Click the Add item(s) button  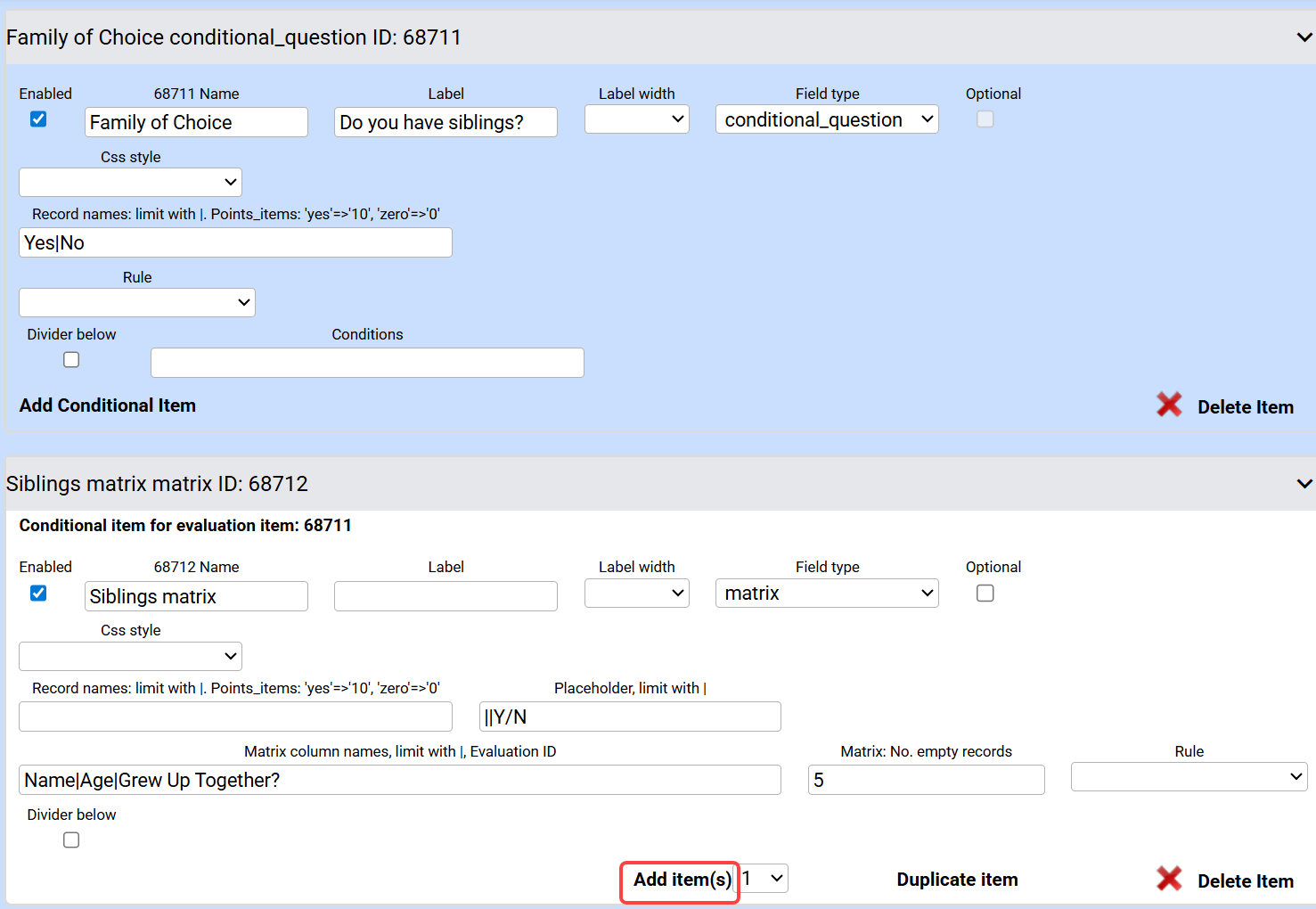[x=682, y=880]
